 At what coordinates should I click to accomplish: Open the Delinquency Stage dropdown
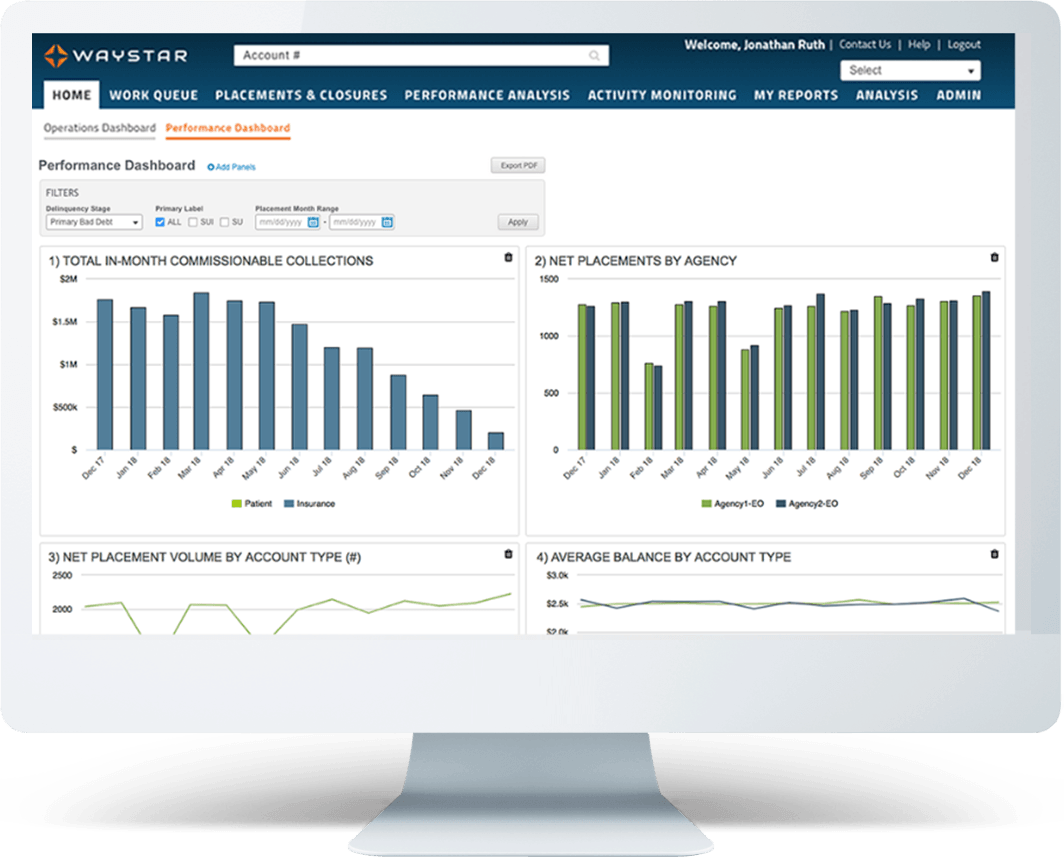pyautogui.click(x=90, y=221)
